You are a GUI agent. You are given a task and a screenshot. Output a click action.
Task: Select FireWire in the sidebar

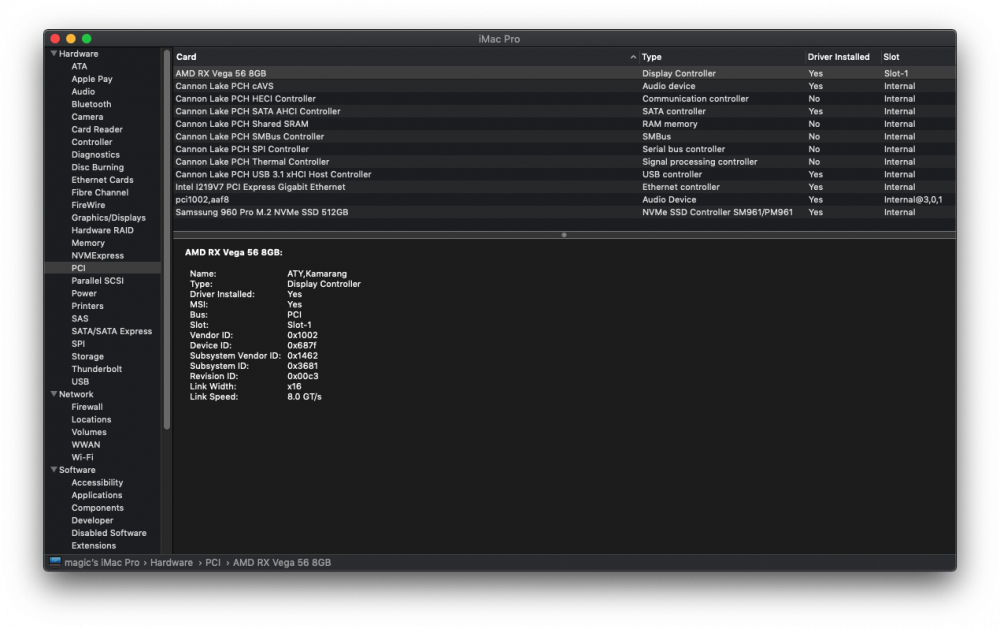click(x=88, y=205)
